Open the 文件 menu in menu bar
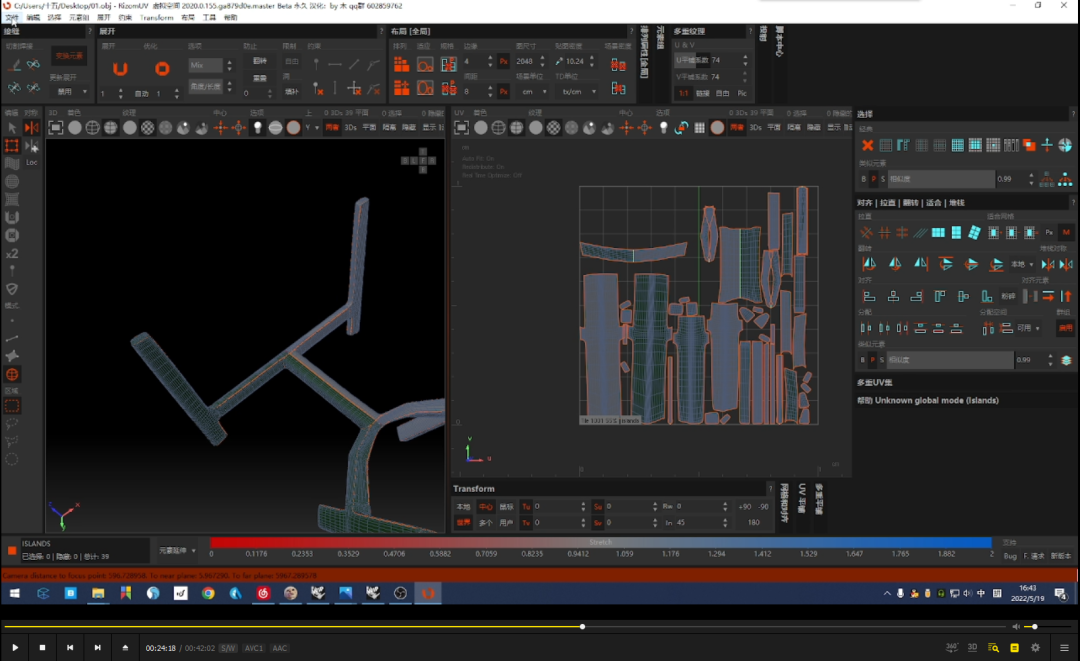 12,17
